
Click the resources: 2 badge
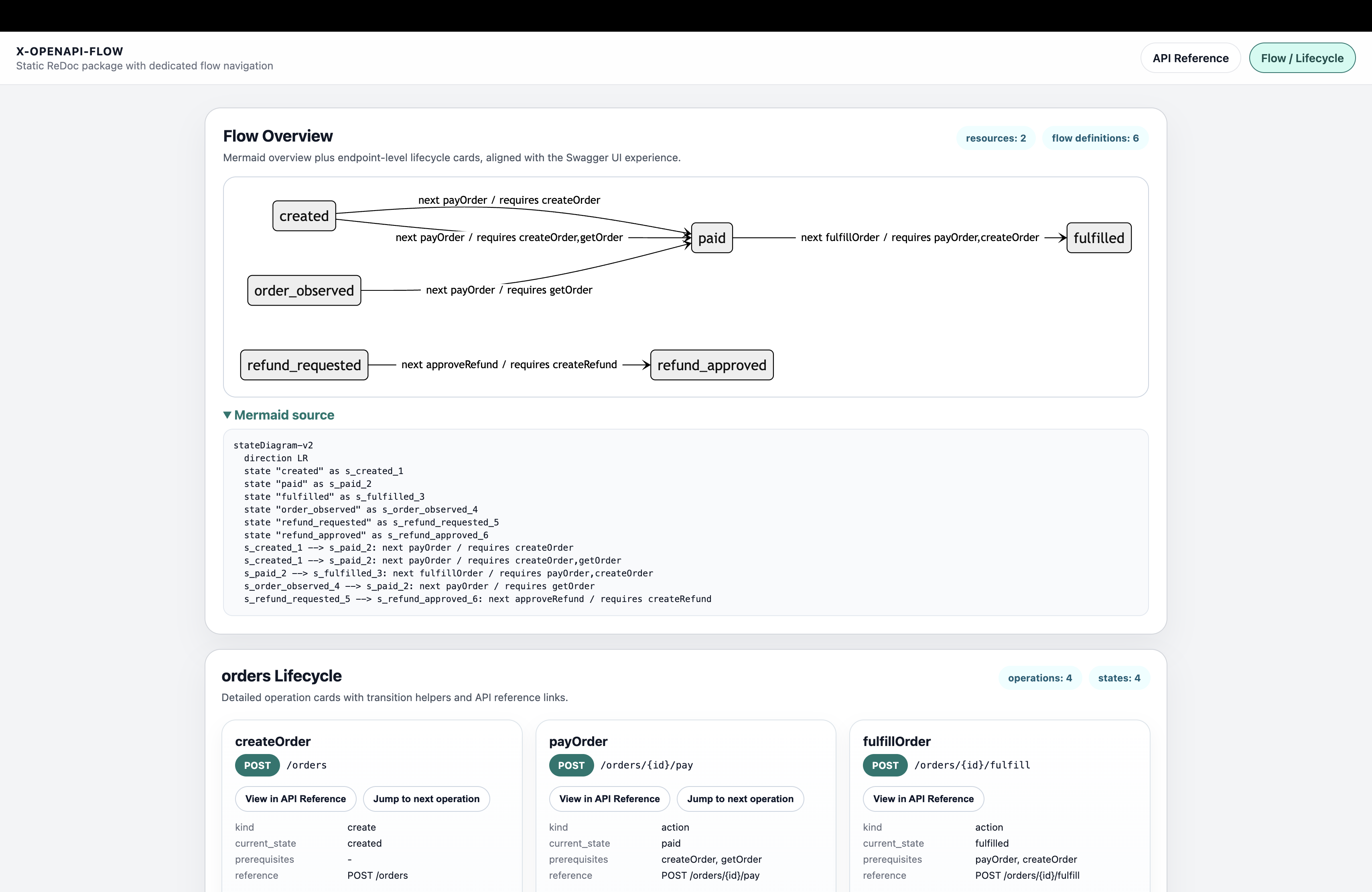pyautogui.click(x=996, y=138)
